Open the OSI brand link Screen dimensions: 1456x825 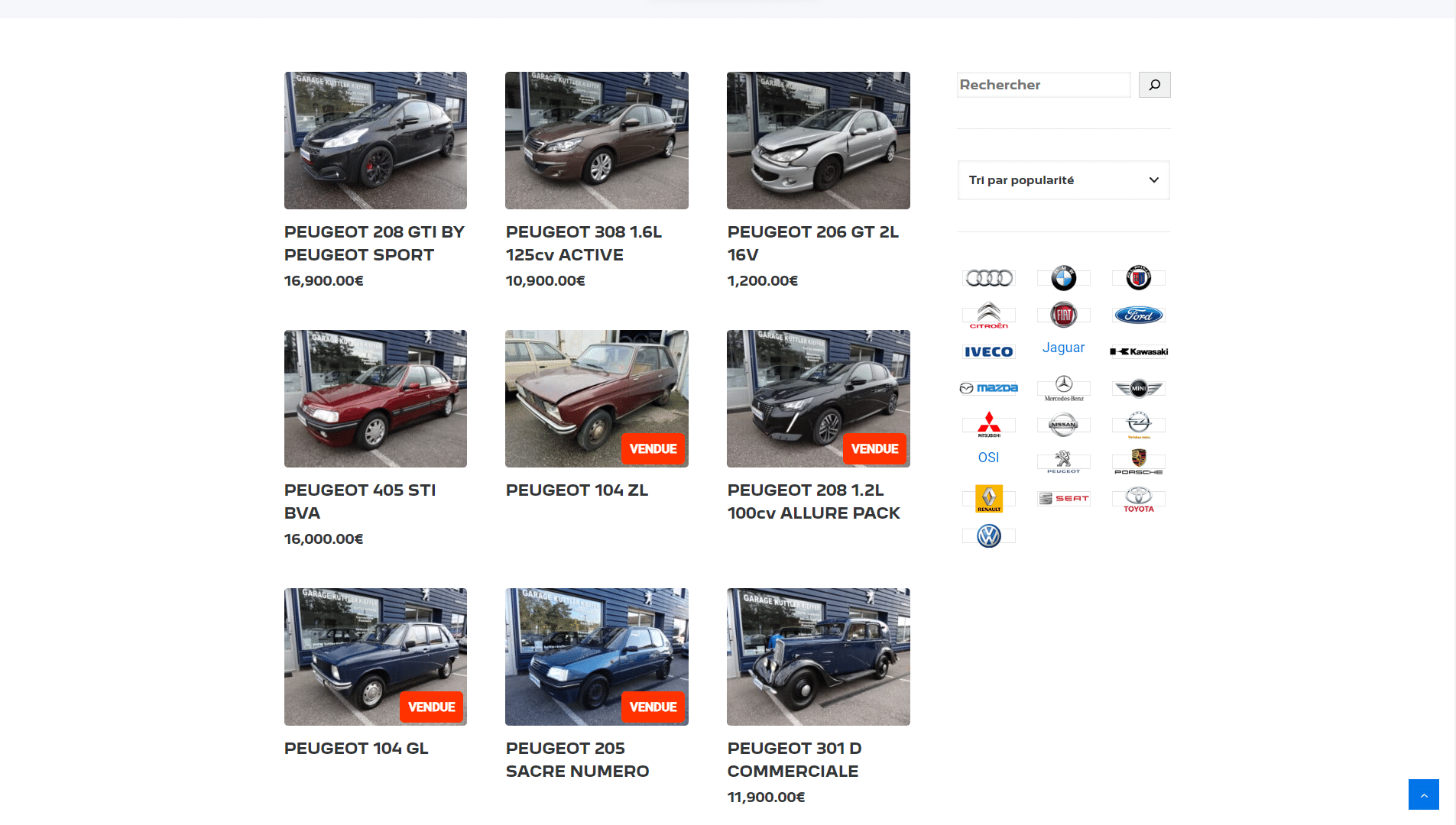coord(988,458)
